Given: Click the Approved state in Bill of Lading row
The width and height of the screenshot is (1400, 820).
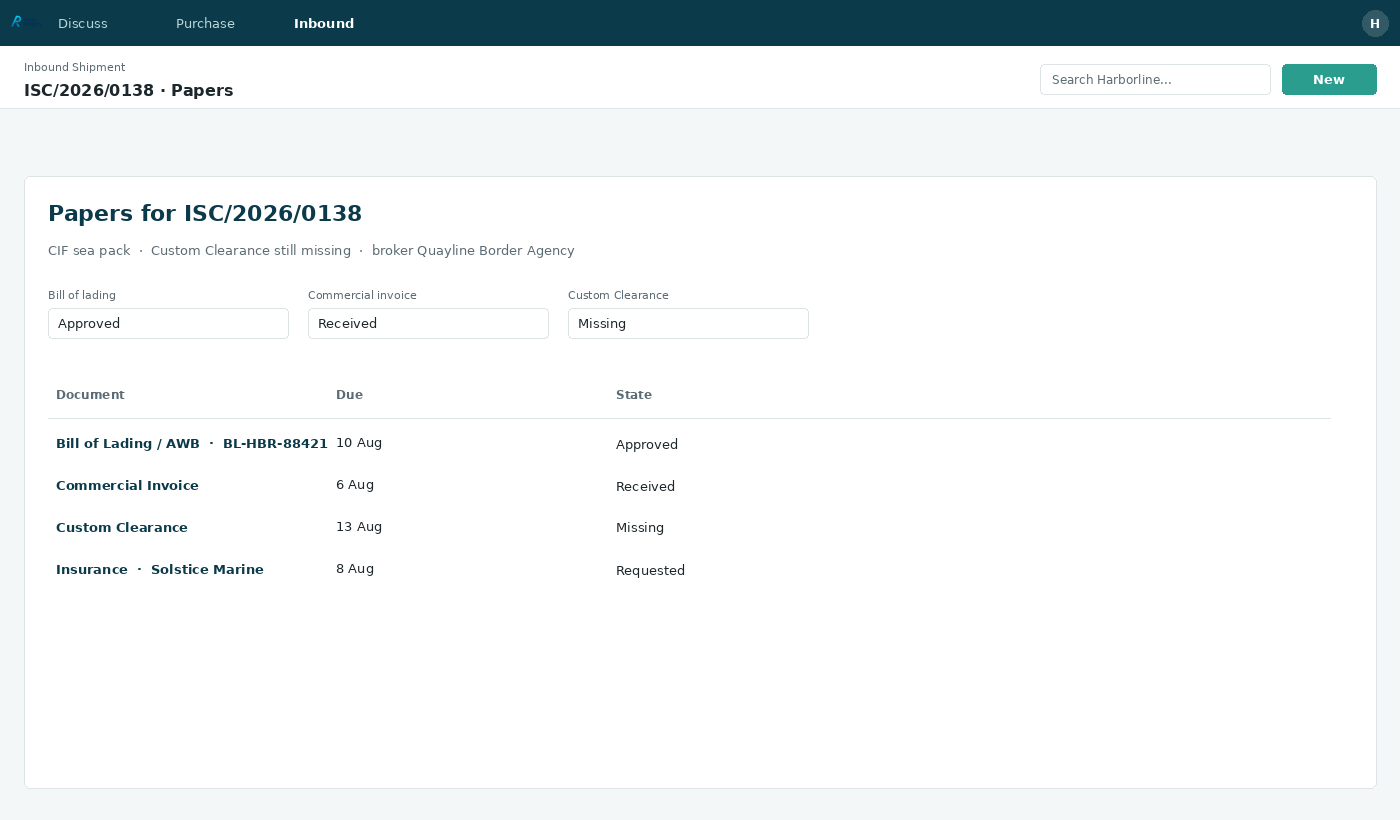Looking at the screenshot, I should 647,445.
